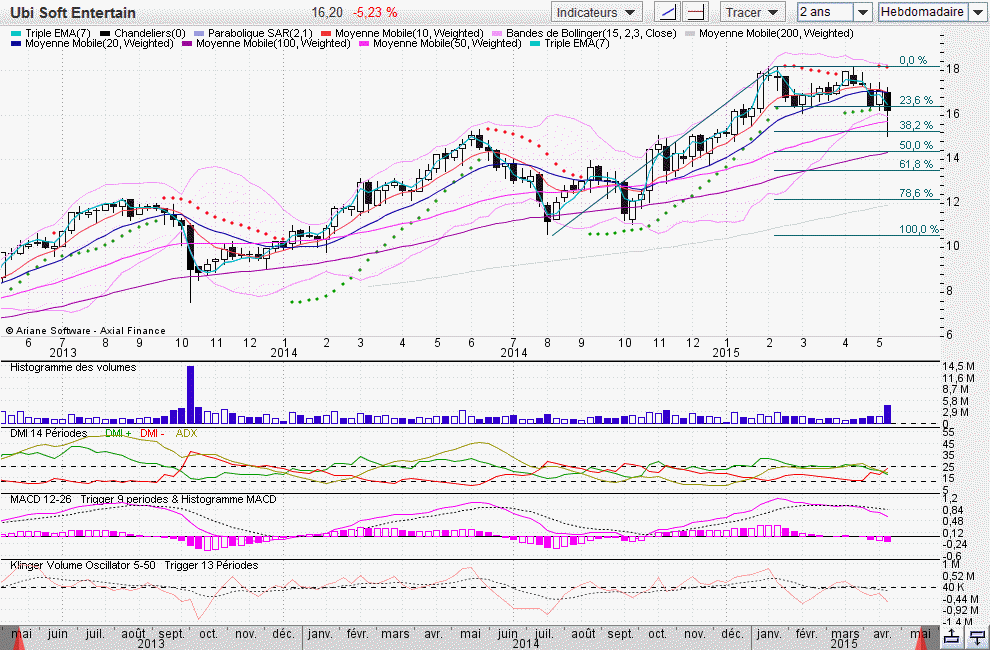Click Moyenne Mobile(10, Weighted) red swatch
This screenshot has width=990, height=650.
pos(326,33)
